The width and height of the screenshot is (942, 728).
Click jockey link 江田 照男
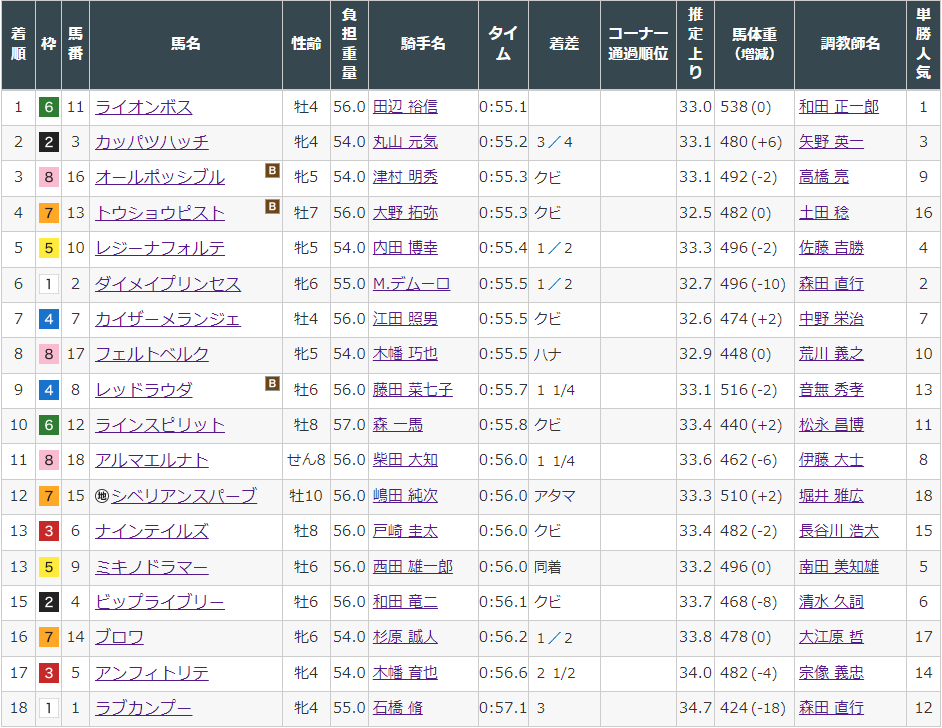pos(405,319)
